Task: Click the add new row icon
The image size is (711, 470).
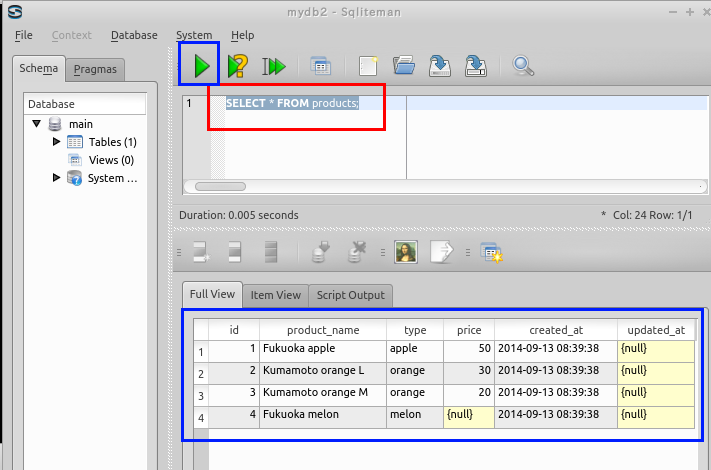Action: 201,252
